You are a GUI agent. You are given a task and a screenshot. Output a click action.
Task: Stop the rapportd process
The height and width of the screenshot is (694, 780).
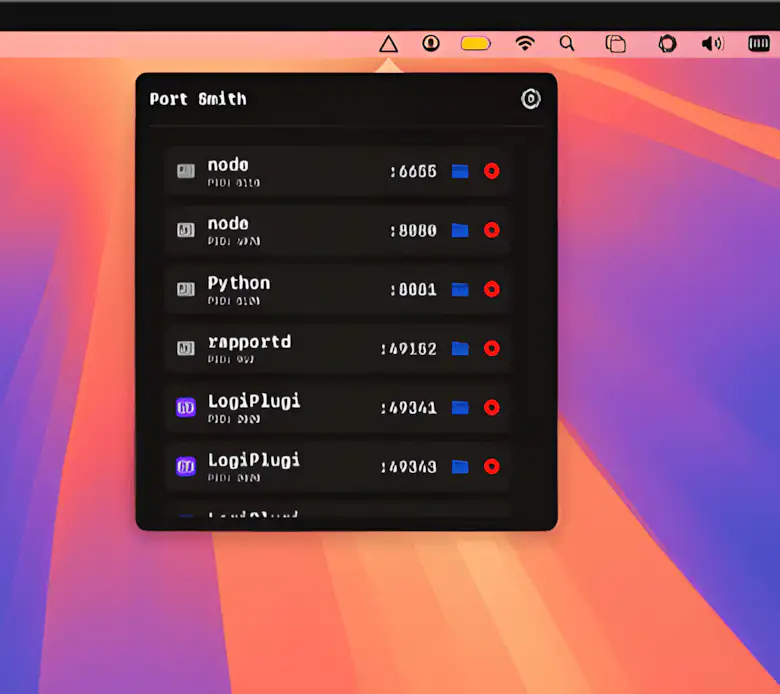[x=491, y=348]
